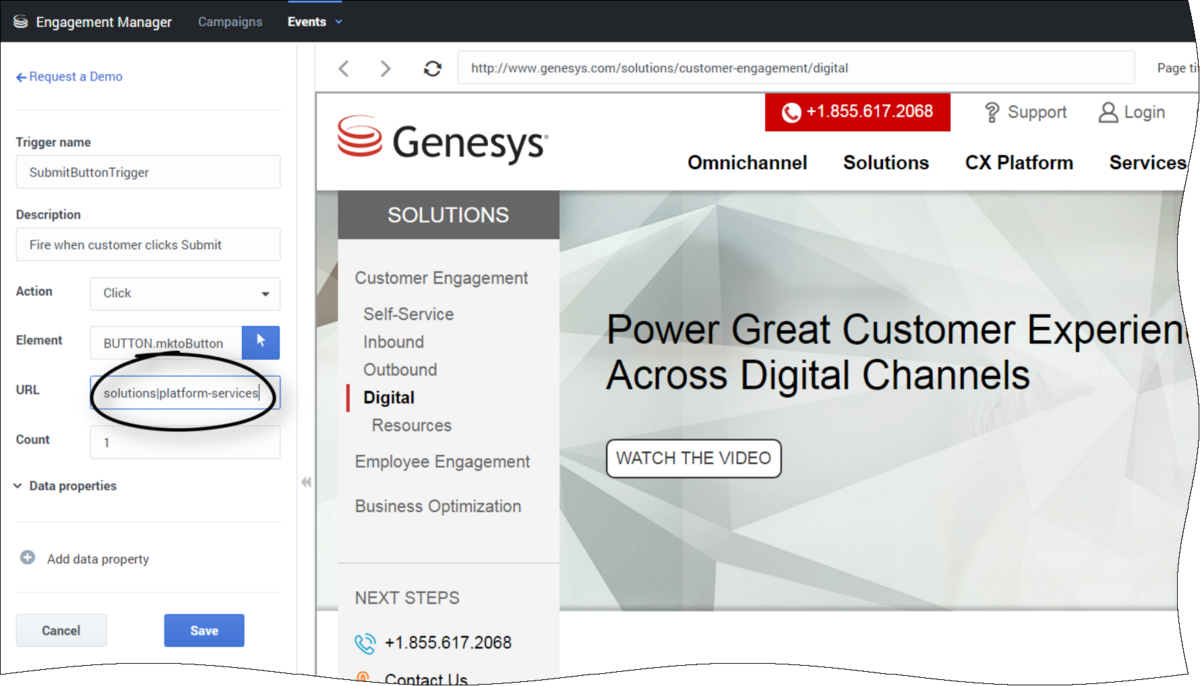
Task: Open the Campaigns tab
Action: click(230, 21)
